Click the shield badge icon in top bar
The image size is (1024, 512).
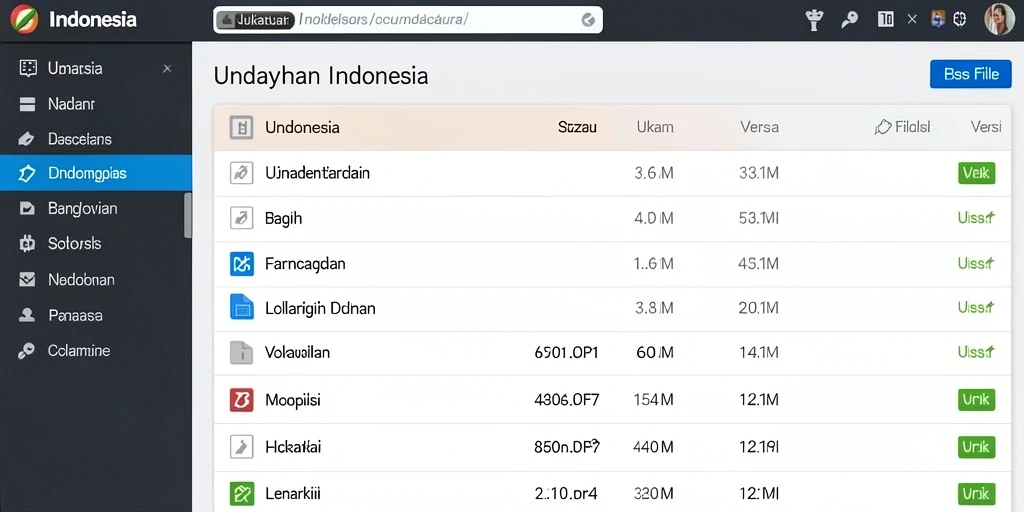tap(938, 20)
